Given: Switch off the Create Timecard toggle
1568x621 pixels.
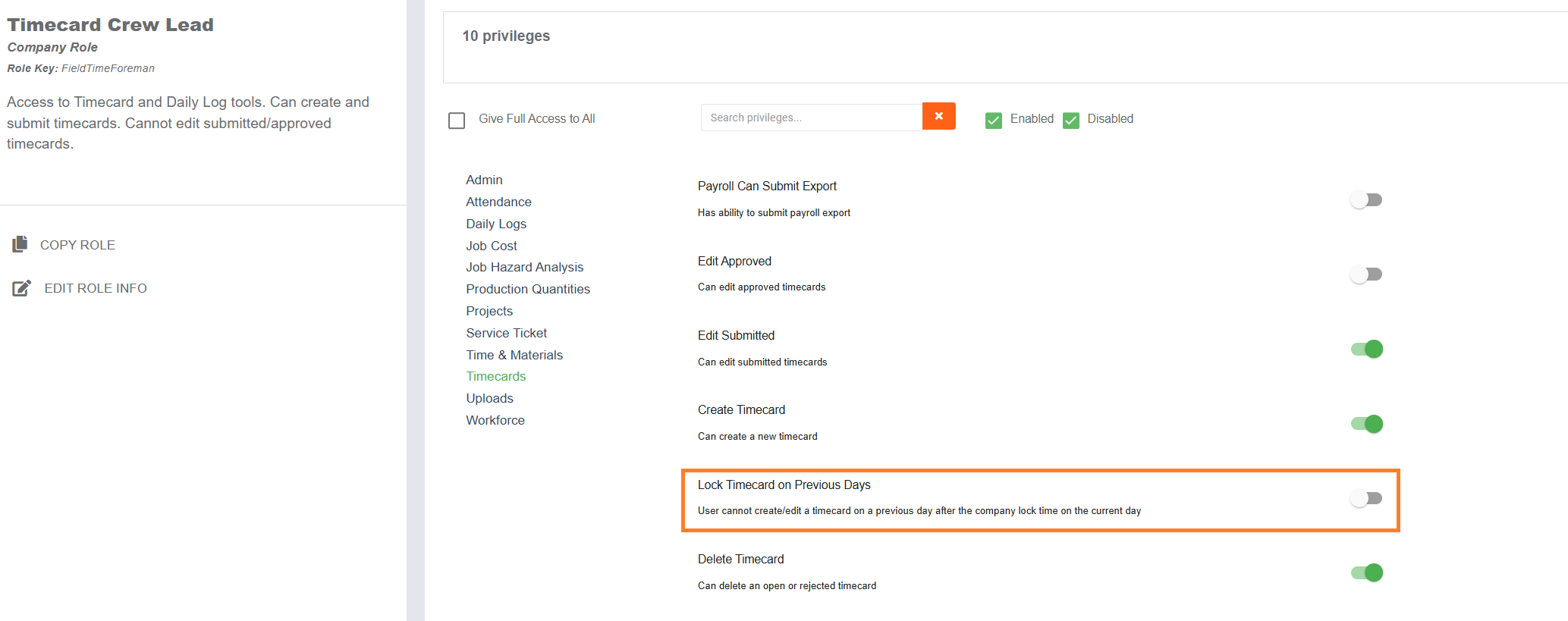Looking at the screenshot, I should (x=1366, y=424).
